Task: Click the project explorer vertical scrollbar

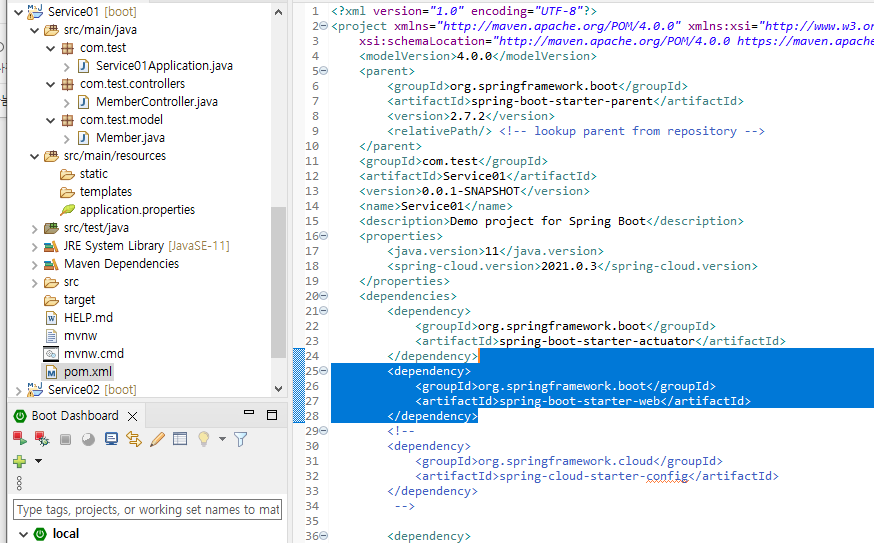Action: (278, 283)
